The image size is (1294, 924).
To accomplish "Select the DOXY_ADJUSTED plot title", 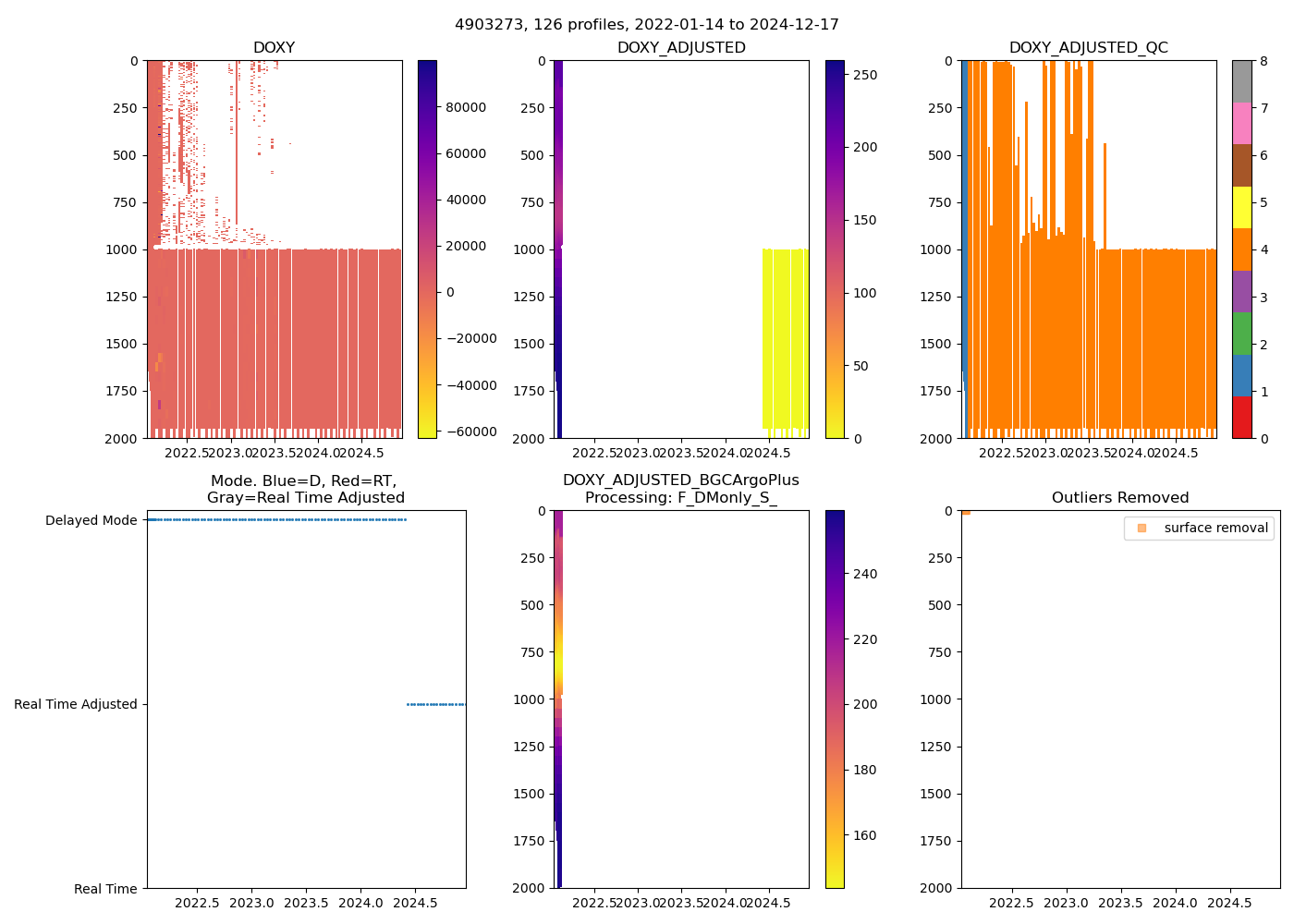I will click(x=681, y=48).
